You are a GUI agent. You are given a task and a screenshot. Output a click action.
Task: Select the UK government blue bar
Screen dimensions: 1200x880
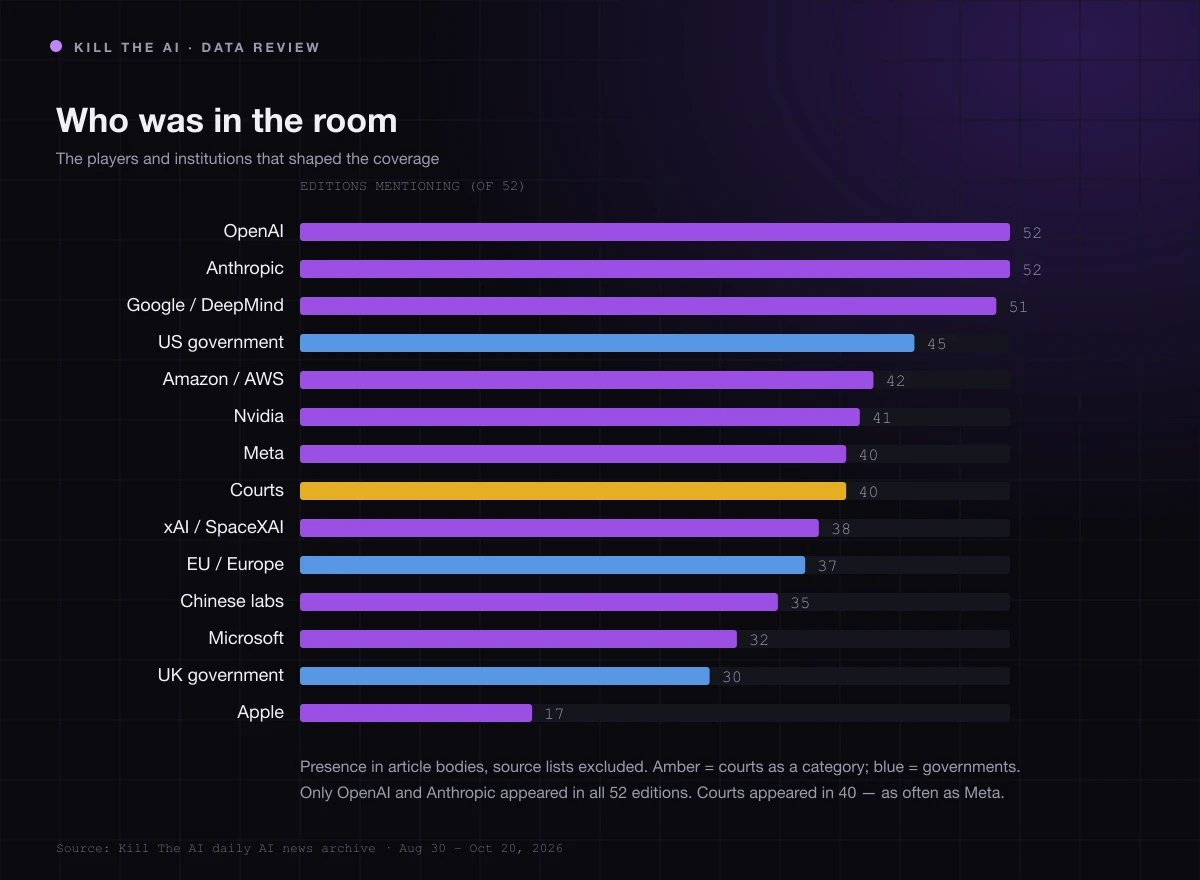click(505, 676)
